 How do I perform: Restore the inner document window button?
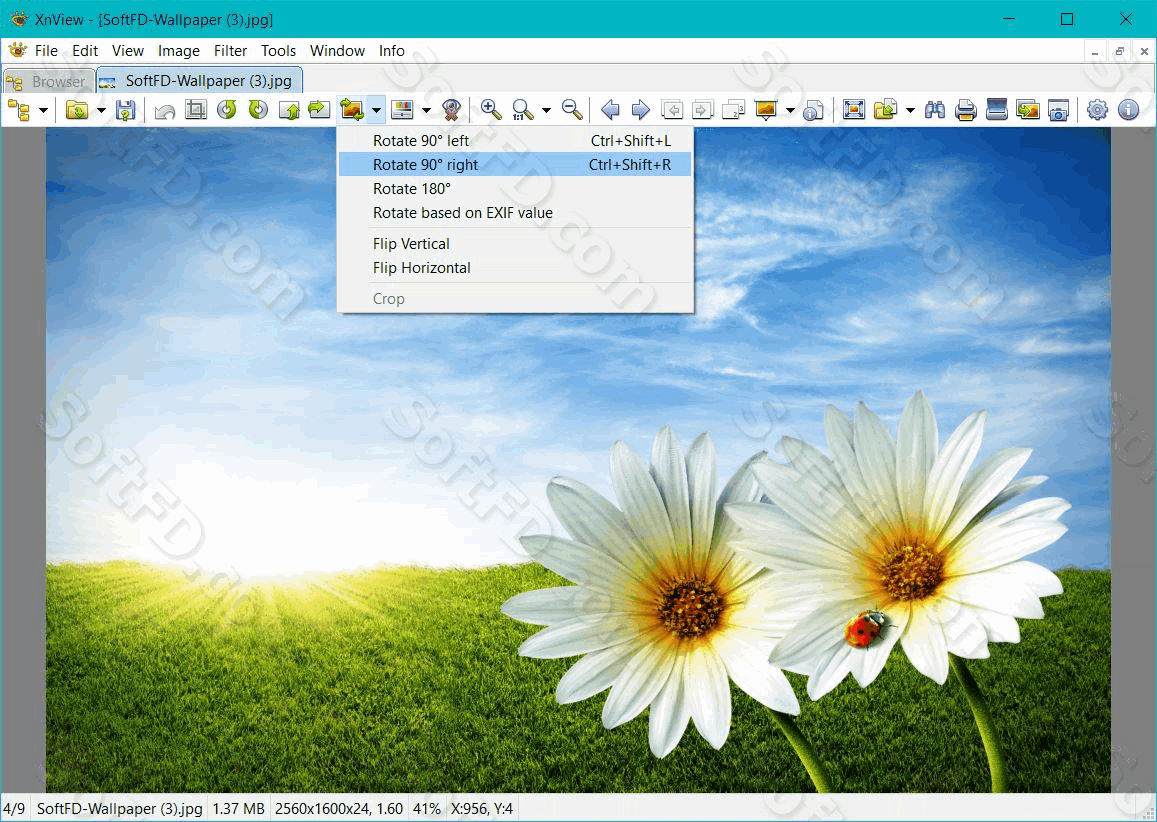[x=1119, y=51]
